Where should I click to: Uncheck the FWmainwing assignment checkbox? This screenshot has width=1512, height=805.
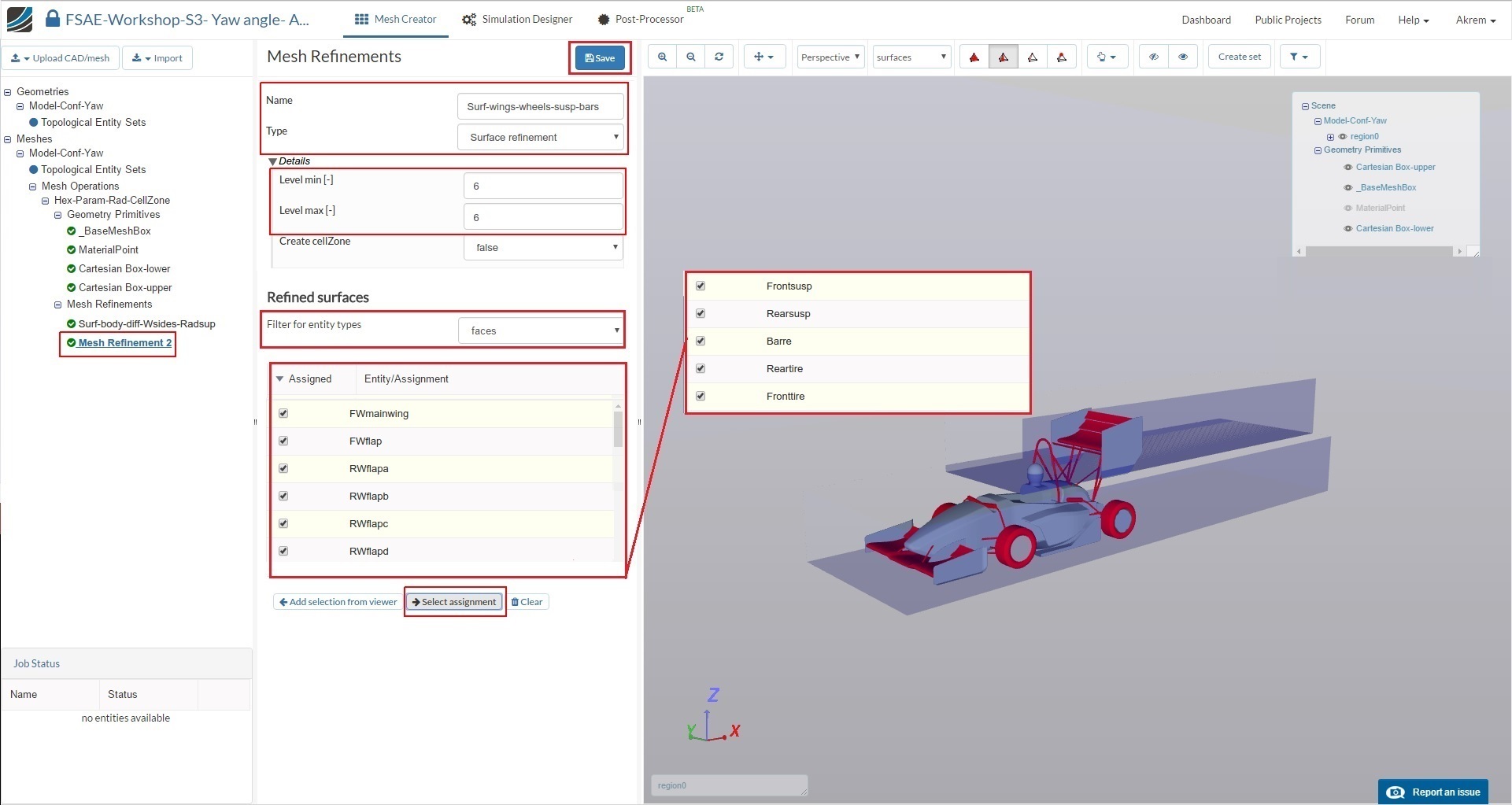(x=283, y=413)
